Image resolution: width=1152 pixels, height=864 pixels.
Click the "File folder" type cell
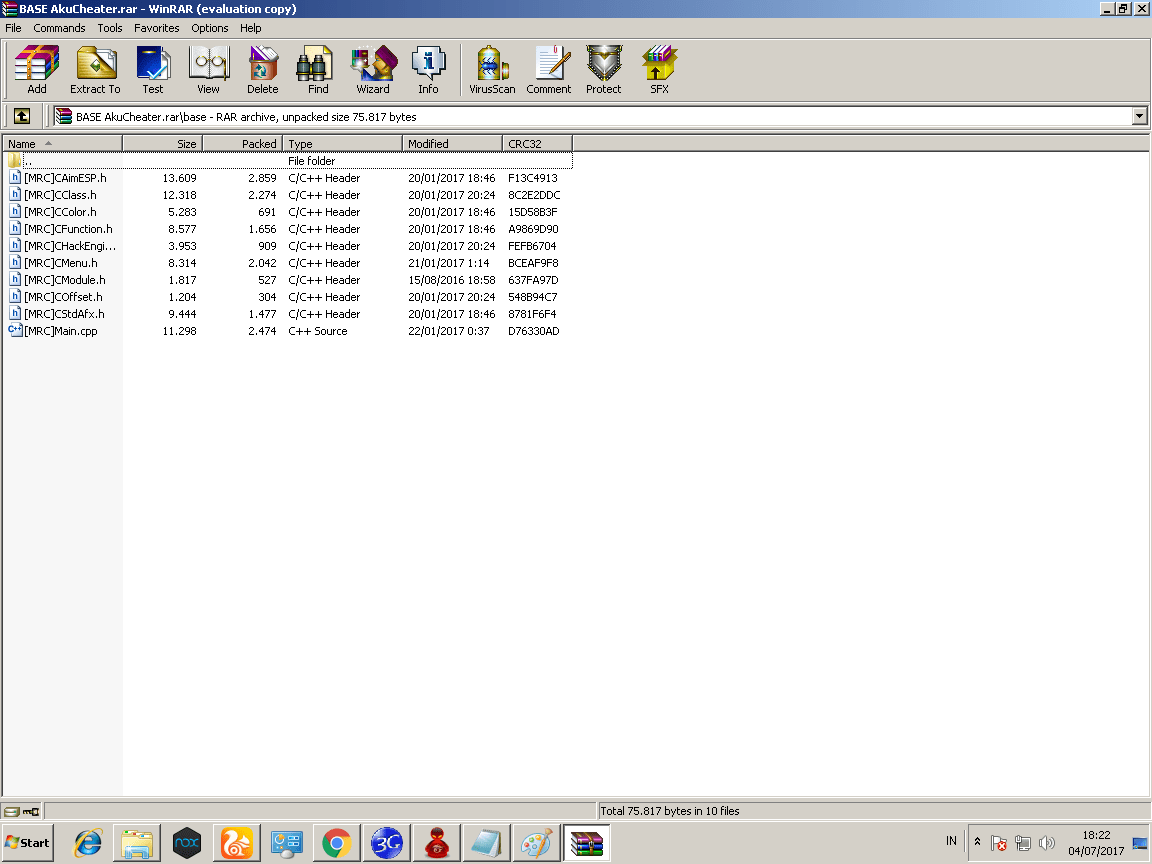coord(312,160)
